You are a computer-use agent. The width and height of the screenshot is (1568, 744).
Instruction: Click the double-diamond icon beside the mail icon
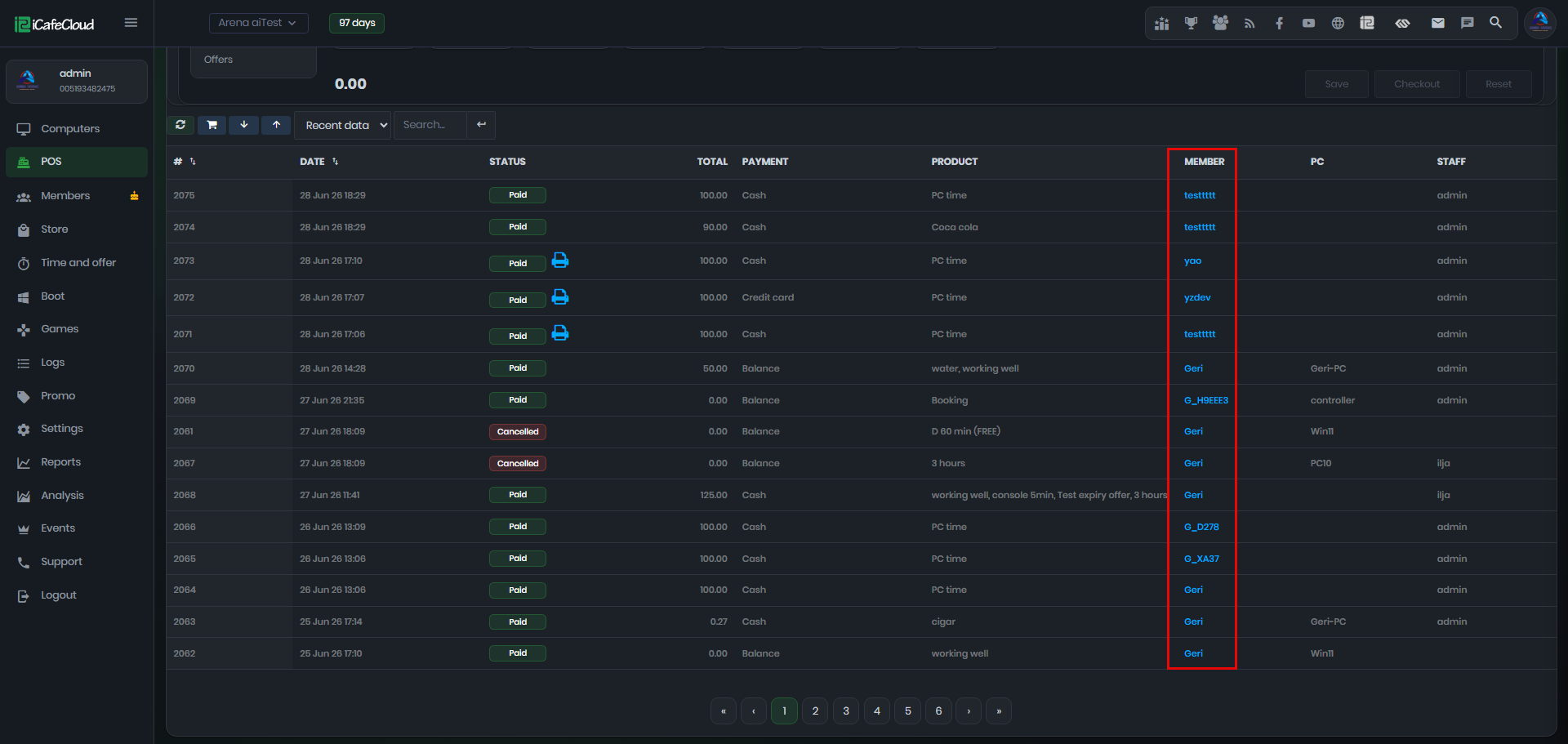pos(1402,24)
